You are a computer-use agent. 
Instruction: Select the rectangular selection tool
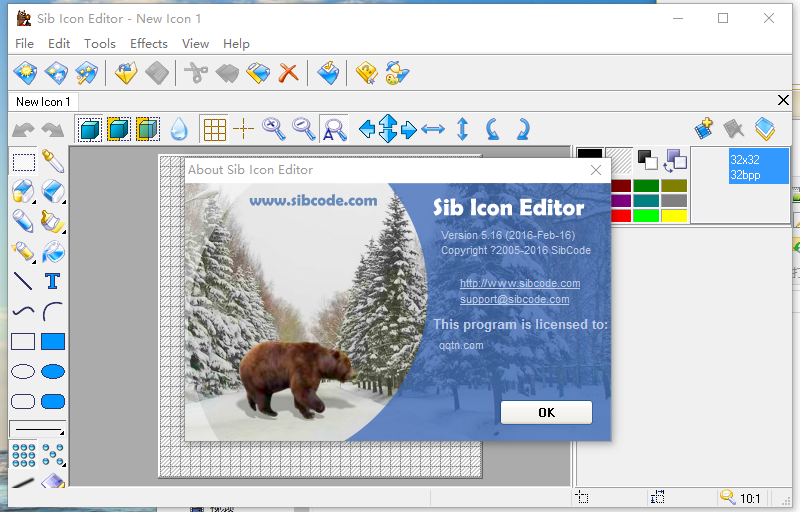[23, 161]
